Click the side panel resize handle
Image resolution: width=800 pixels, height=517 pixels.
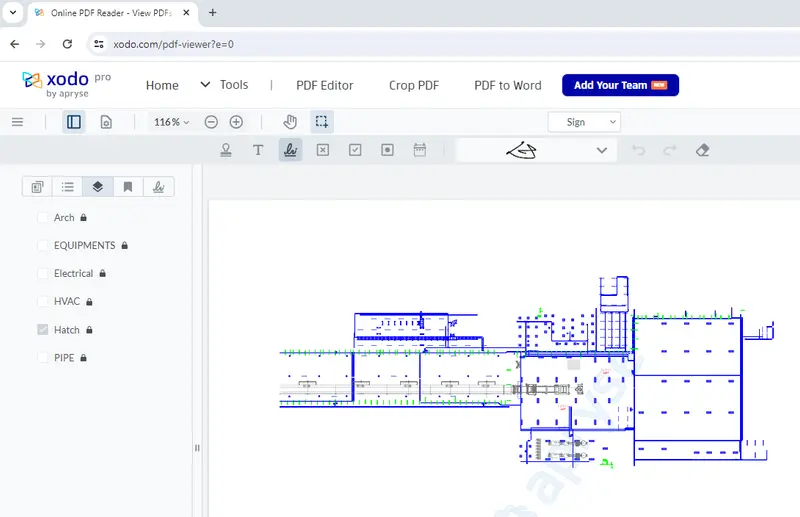pyautogui.click(x=197, y=448)
